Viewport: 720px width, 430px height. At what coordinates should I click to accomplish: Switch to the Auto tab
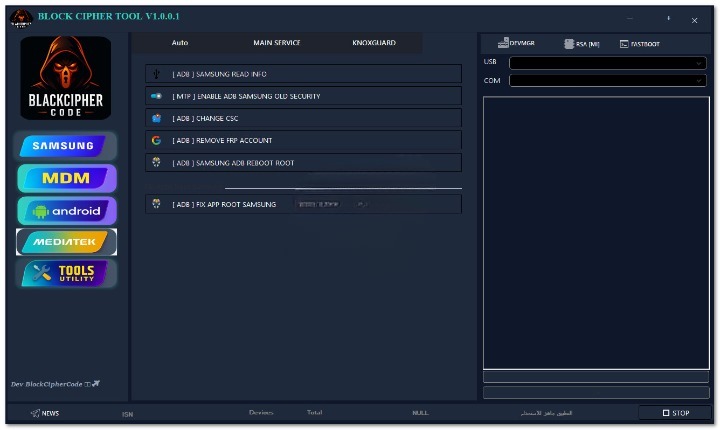[180, 43]
